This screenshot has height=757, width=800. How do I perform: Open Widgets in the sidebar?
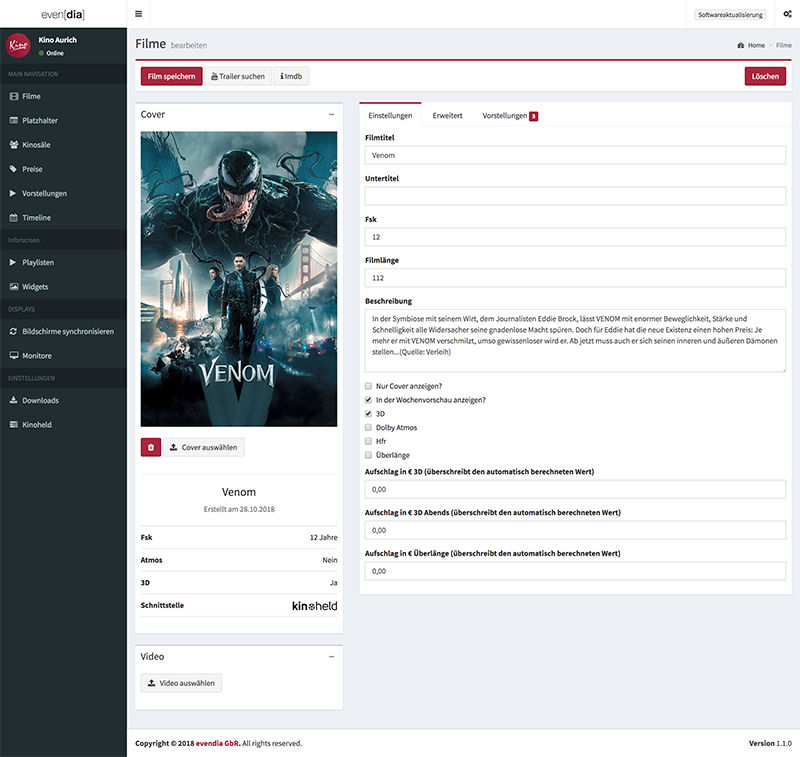click(63, 287)
